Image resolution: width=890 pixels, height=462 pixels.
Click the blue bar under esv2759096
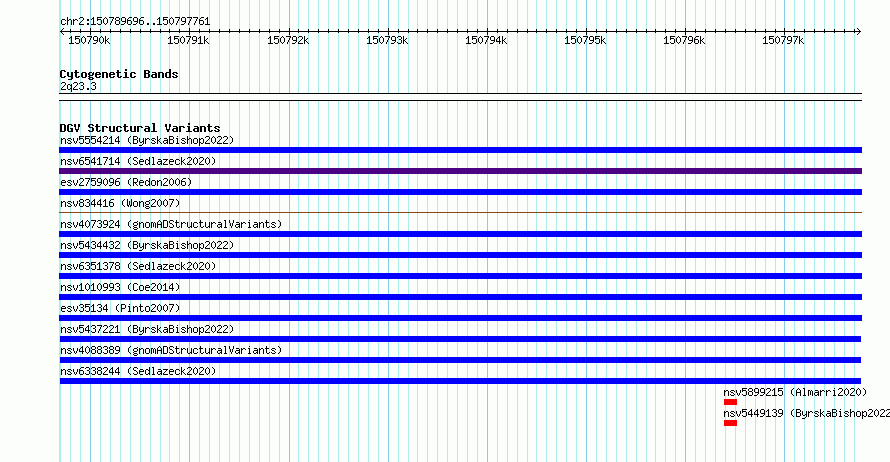click(x=460, y=192)
